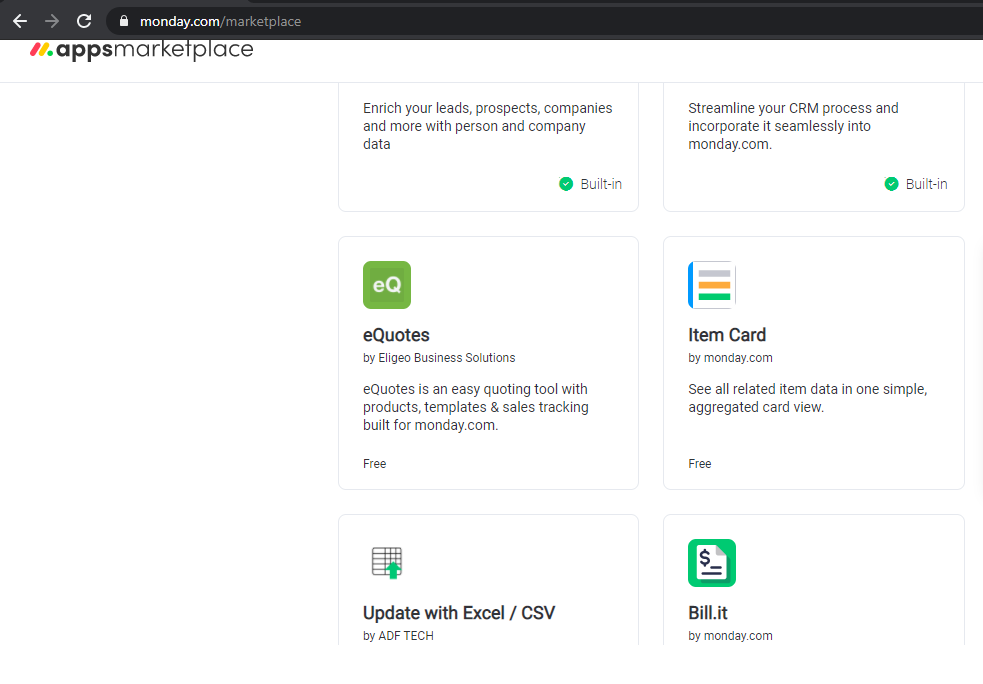The image size is (983, 684).
Task: Open the Item Card app title
Action: click(x=727, y=335)
